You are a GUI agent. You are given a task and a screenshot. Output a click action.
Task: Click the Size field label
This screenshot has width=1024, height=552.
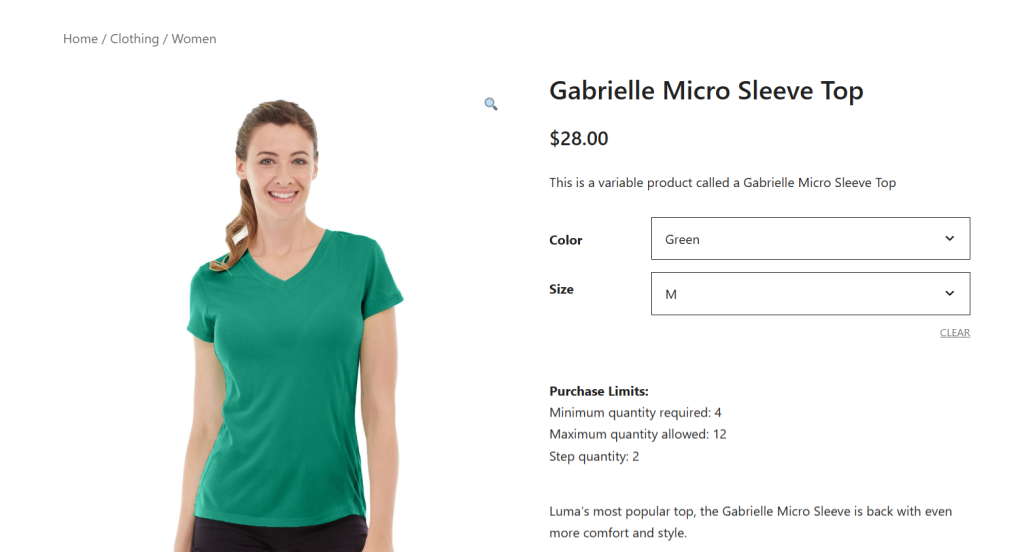point(561,289)
